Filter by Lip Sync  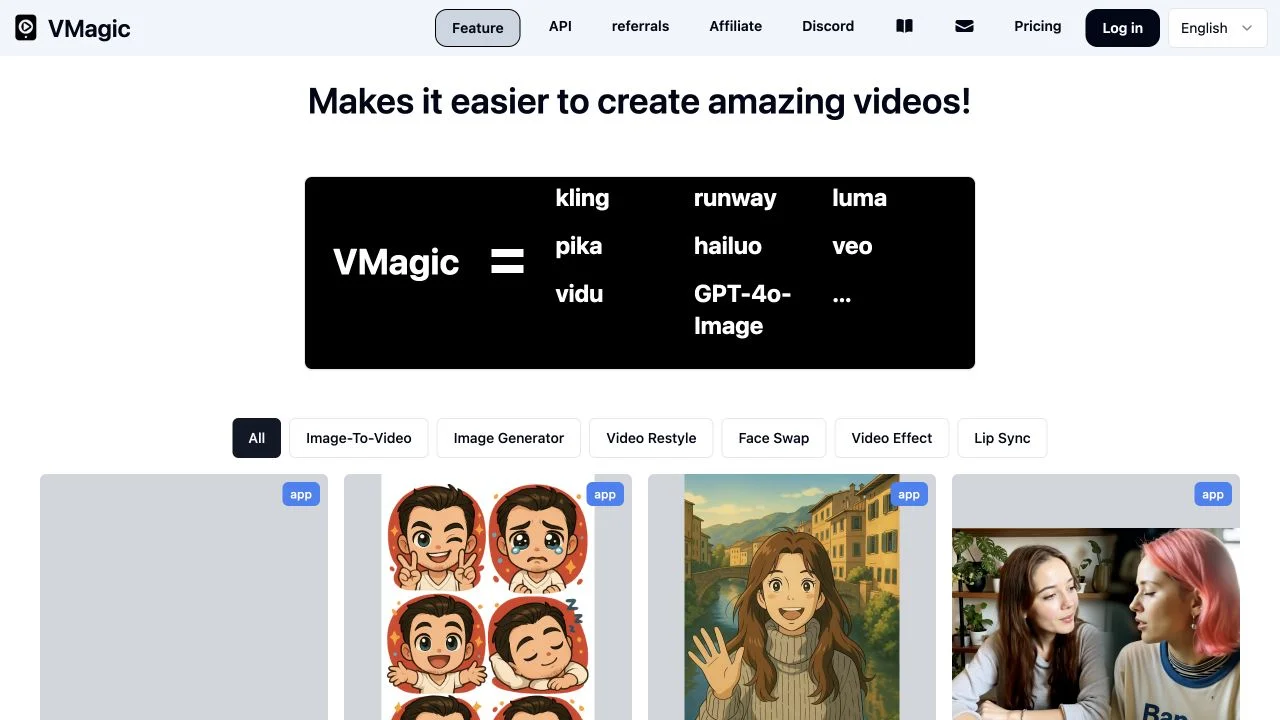1002,438
